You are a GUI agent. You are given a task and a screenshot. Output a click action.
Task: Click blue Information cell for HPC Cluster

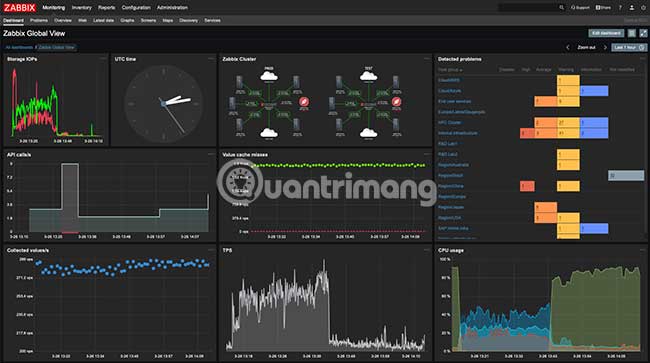click(x=594, y=123)
